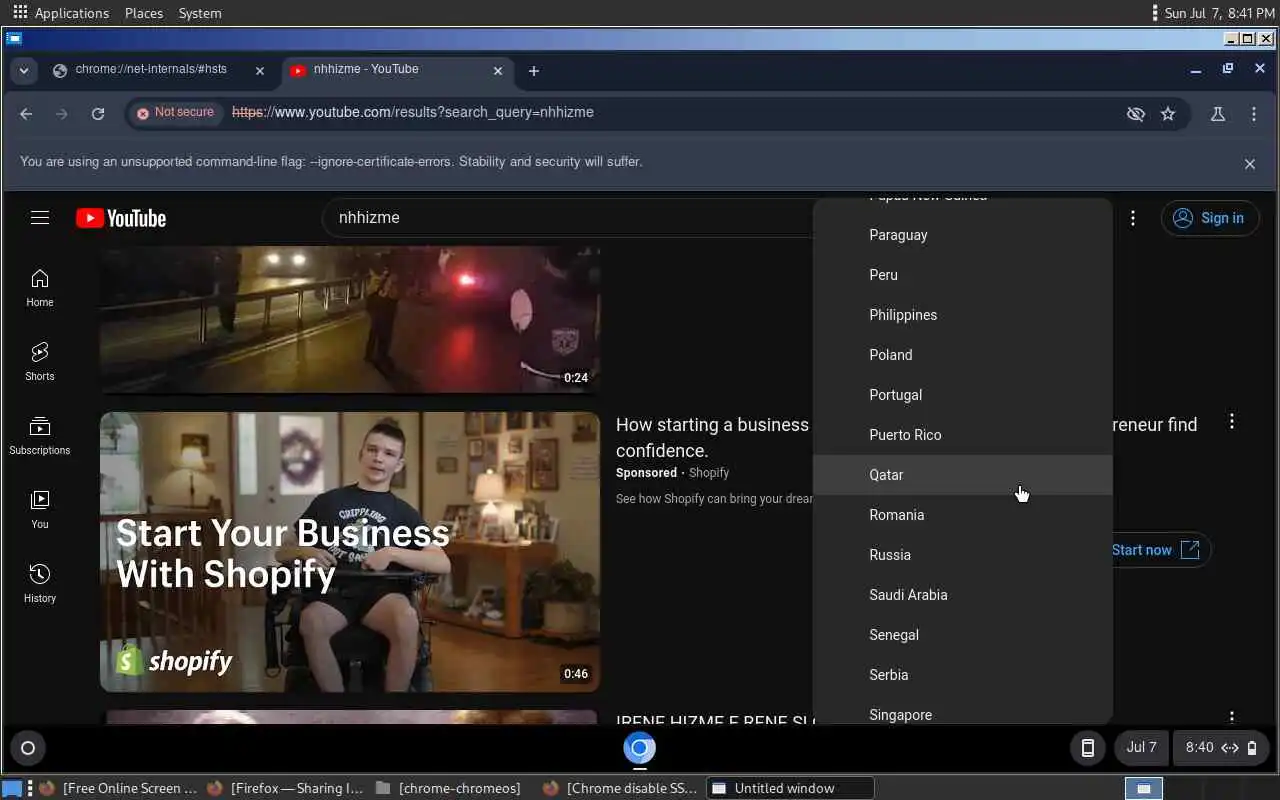Image resolution: width=1280 pixels, height=800 pixels.
Task: Choose Saudi Arabia from the list
Action: point(963,595)
